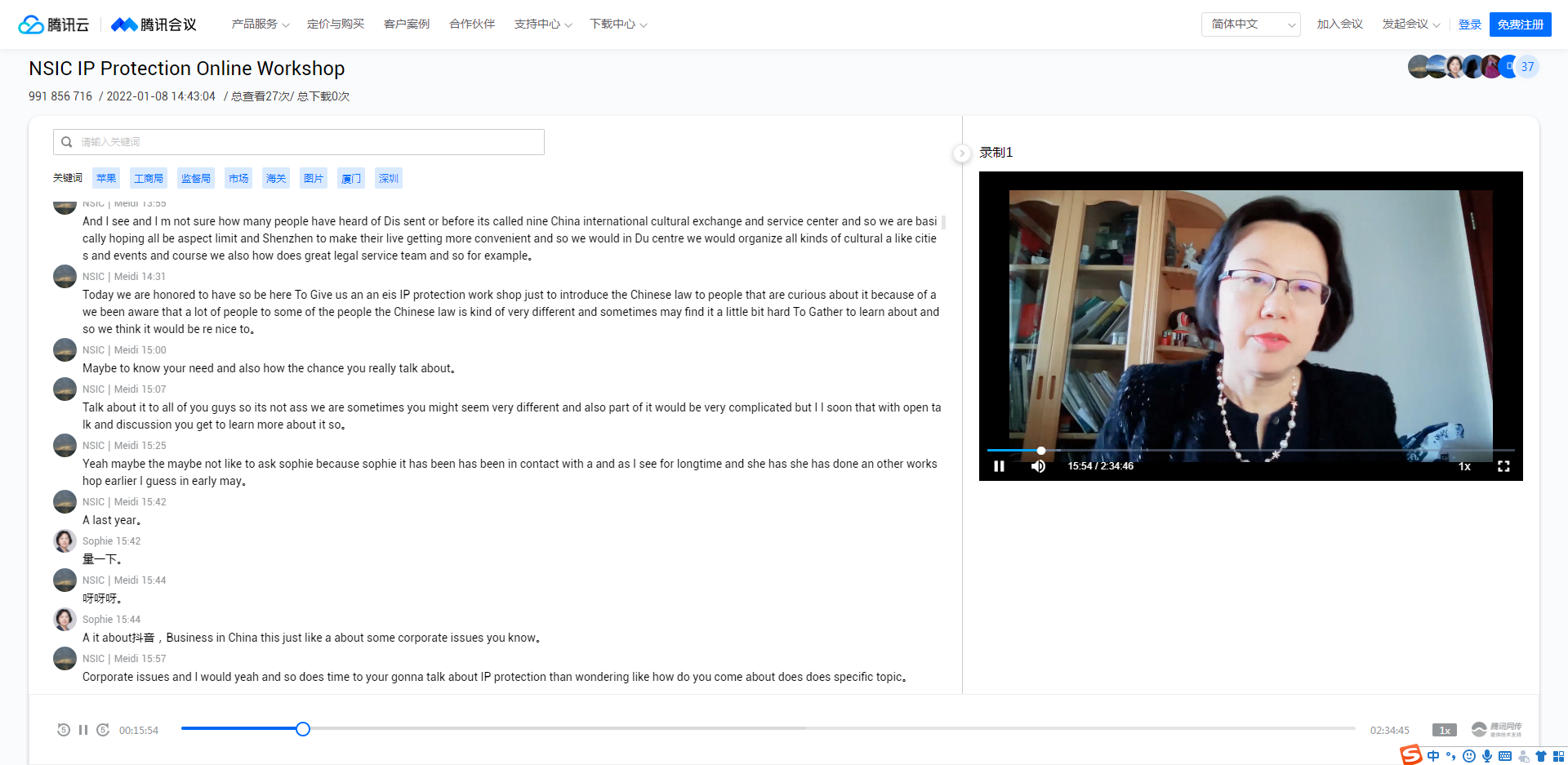1568x765 pixels.
Task: Select the 市场 keyword tag
Action: click(238, 178)
